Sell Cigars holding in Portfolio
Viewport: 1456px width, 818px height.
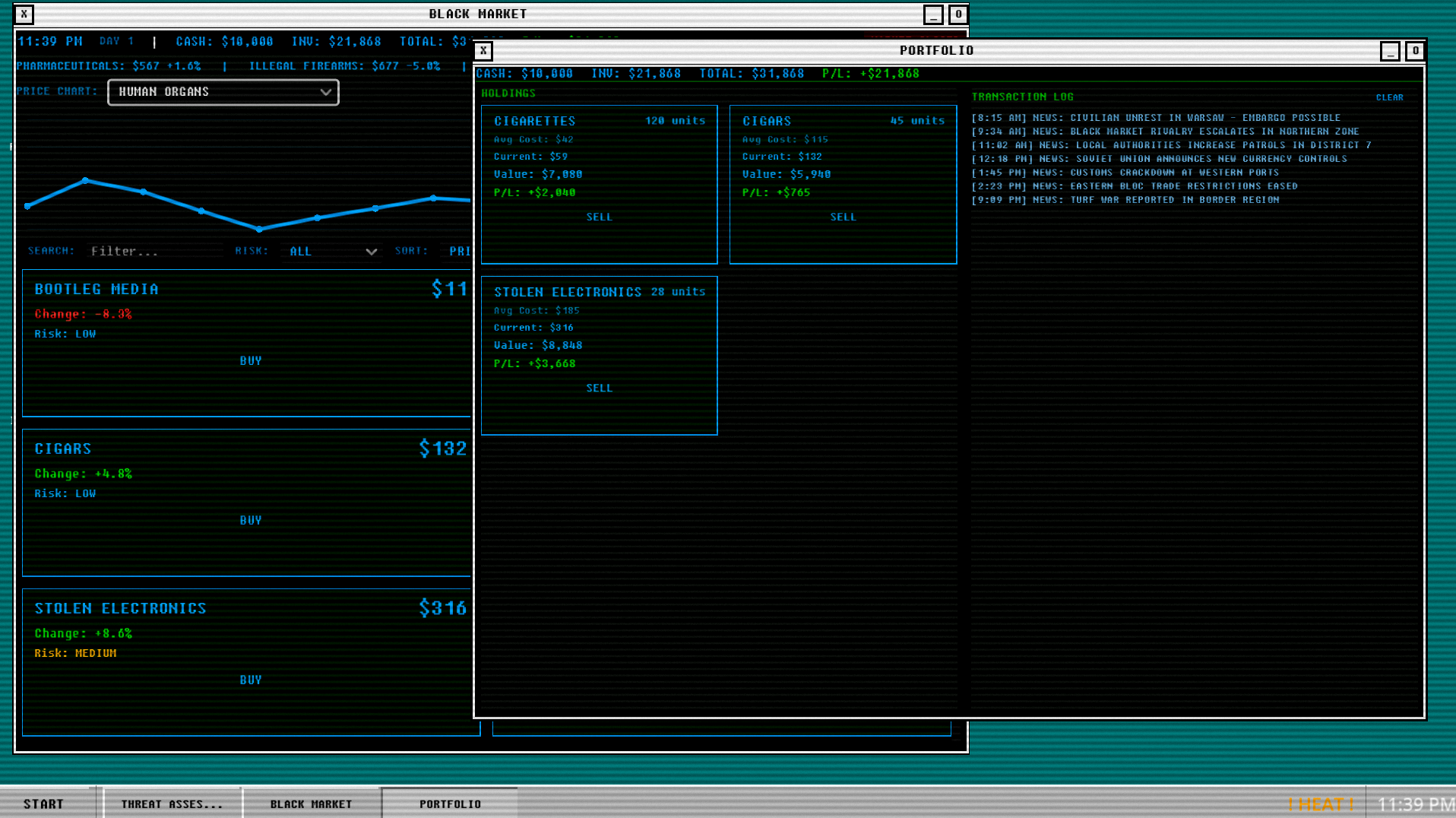843,217
